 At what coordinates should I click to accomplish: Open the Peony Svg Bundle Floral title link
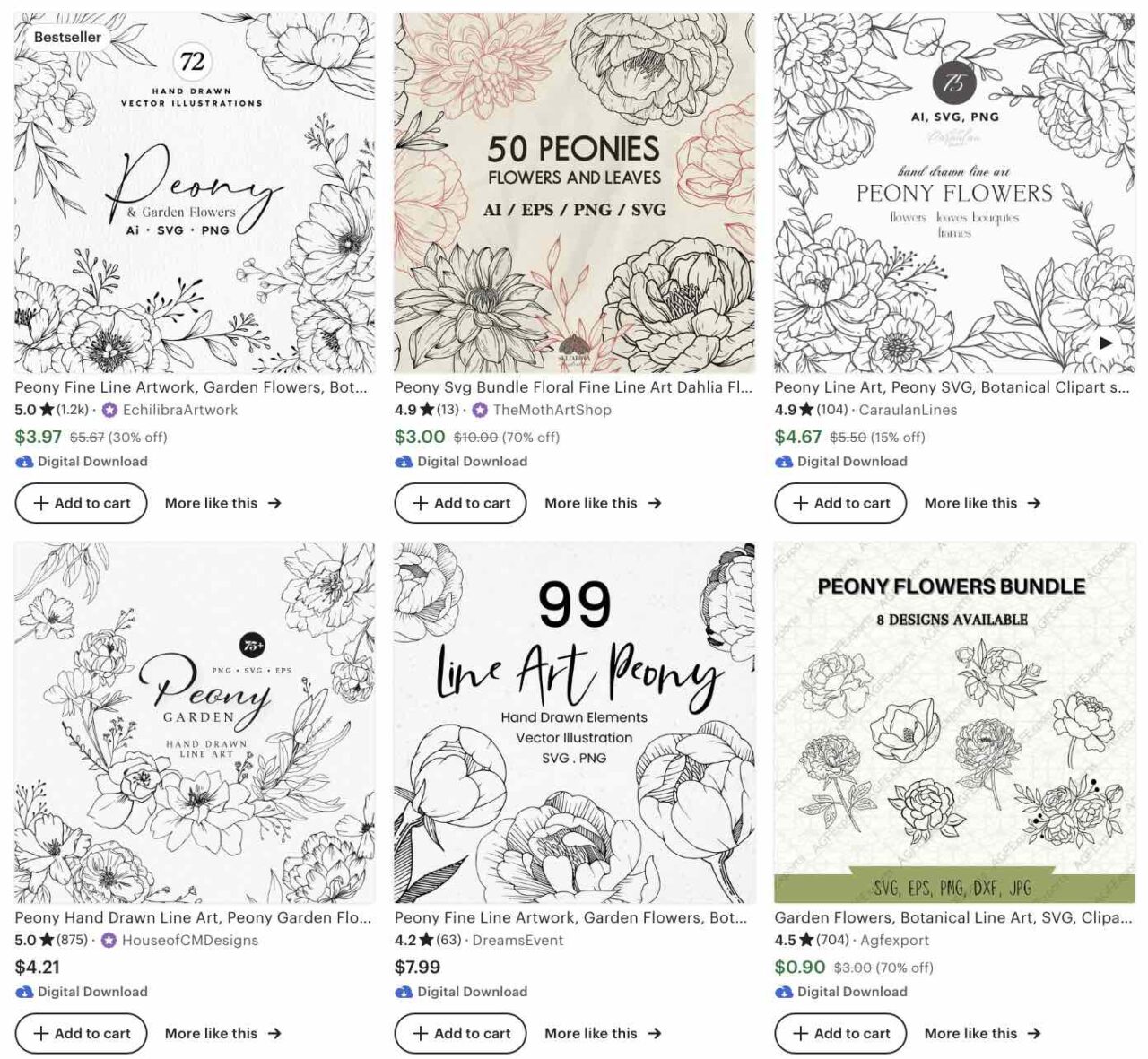[x=573, y=387]
